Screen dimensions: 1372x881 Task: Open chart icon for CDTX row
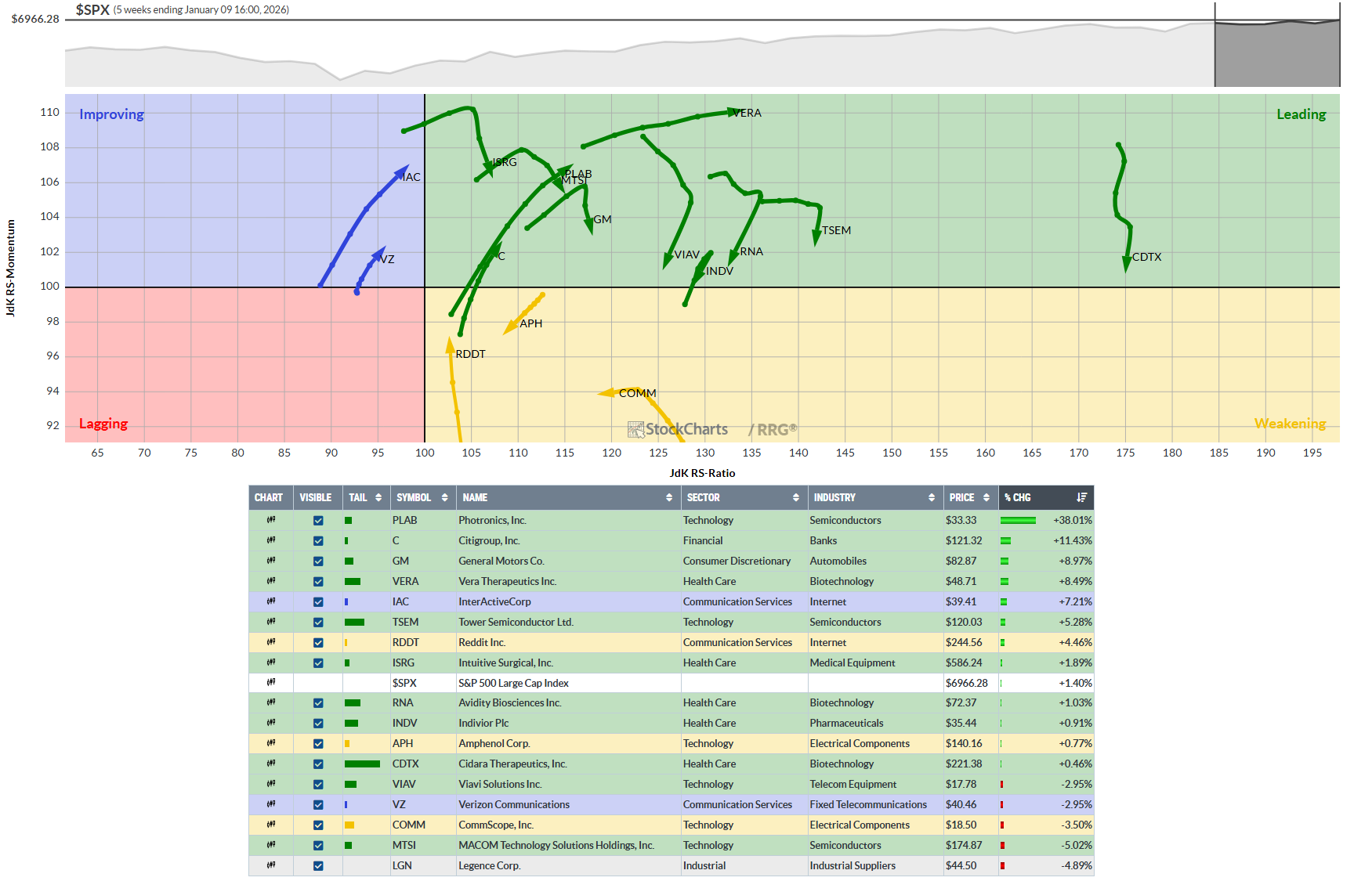coord(271,764)
